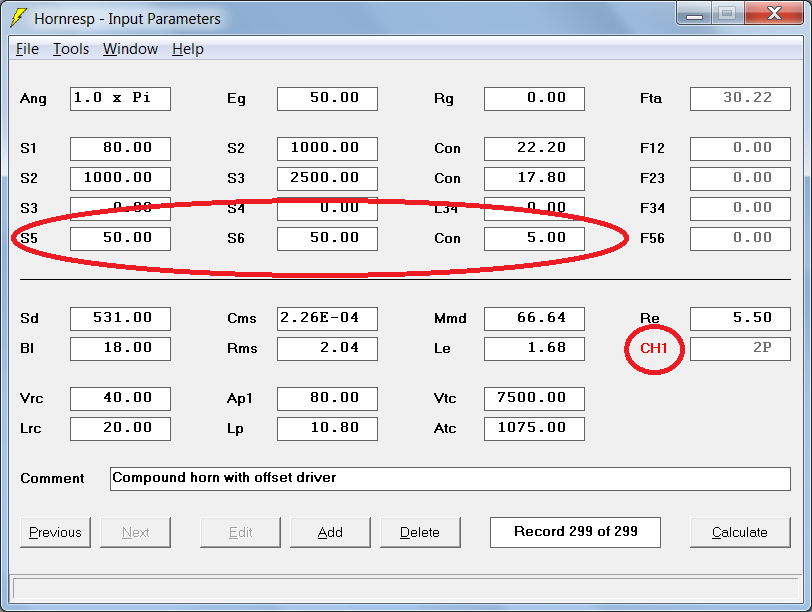Click the Hornresp lightning bolt title icon
Image resolution: width=812 pixels, height=612 pixels.
[19, 17]
